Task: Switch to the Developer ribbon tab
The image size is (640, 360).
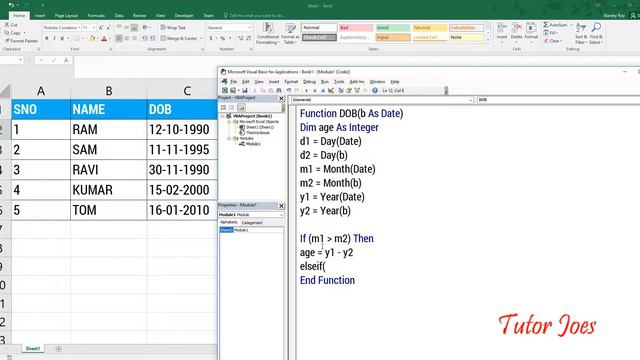Action: click(184, 16)
